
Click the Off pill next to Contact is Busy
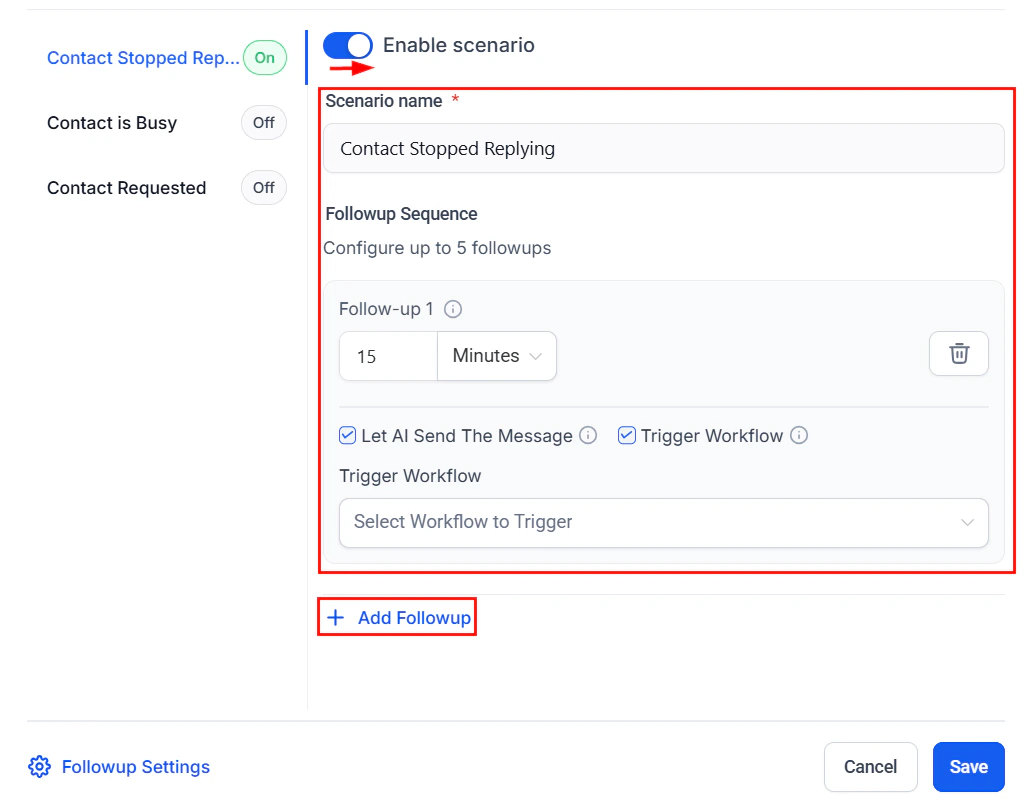pos(263,122)
